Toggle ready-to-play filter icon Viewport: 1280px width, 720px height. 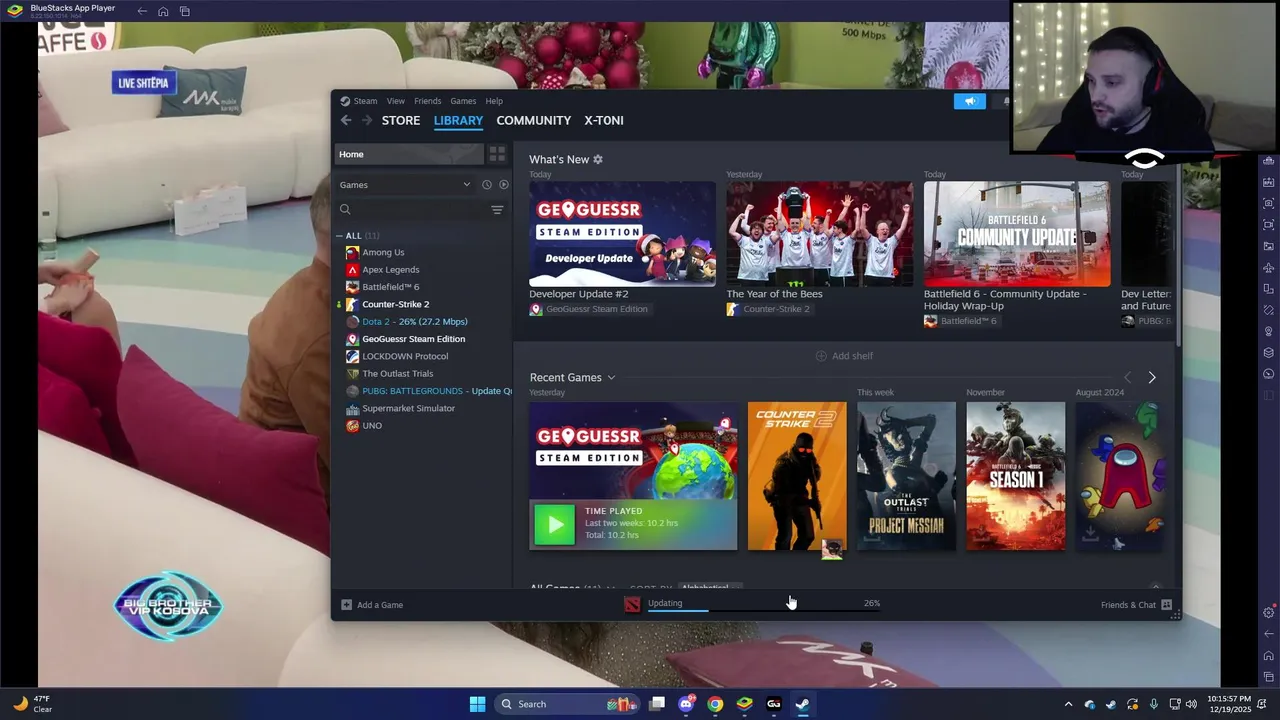pyautogui.click(x=504, y=185)
